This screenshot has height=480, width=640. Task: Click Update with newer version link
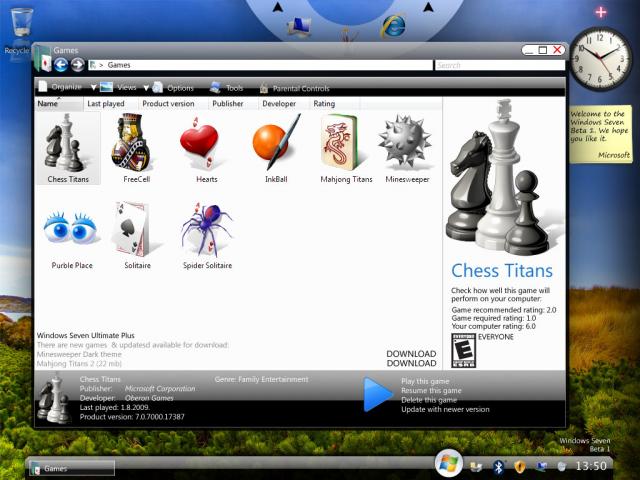(x=445, y=409)
